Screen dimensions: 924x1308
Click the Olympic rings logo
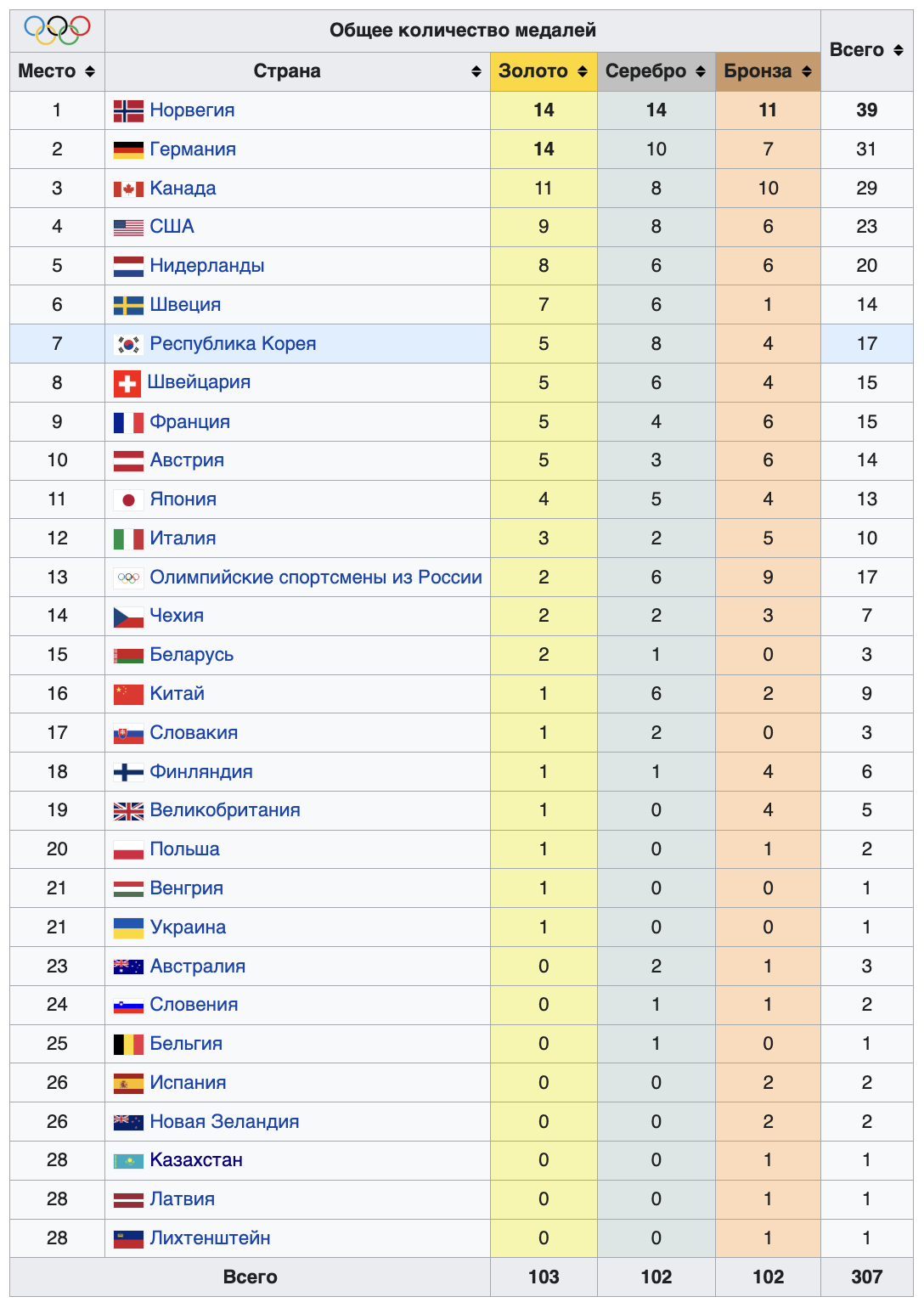57,31
